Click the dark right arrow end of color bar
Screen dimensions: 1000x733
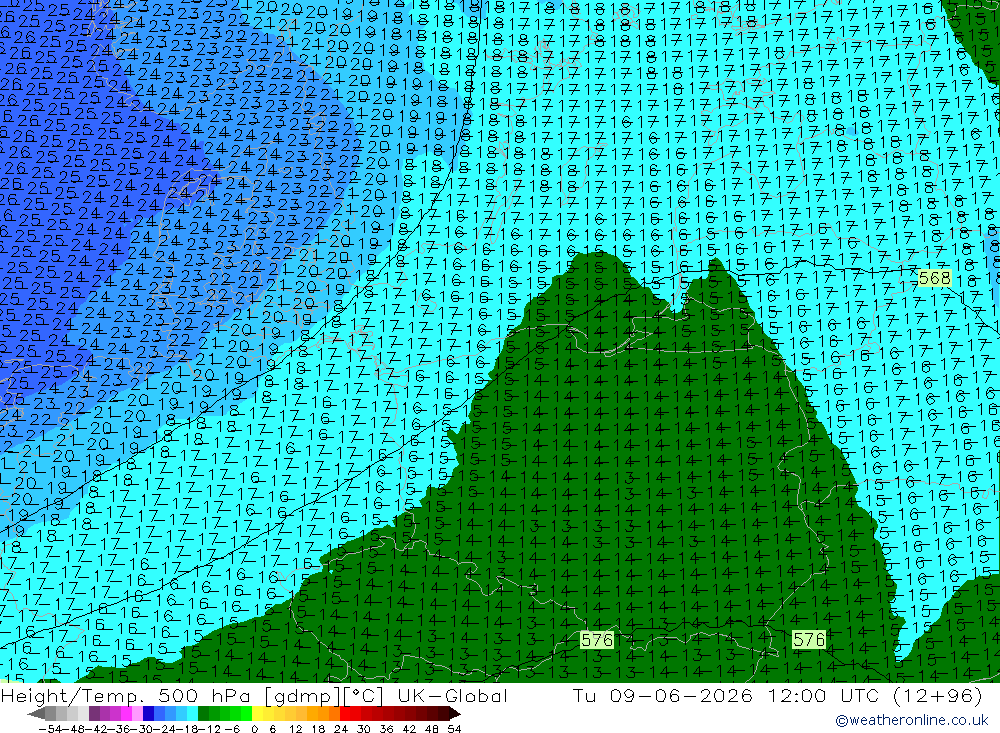(x=454, y=714)
